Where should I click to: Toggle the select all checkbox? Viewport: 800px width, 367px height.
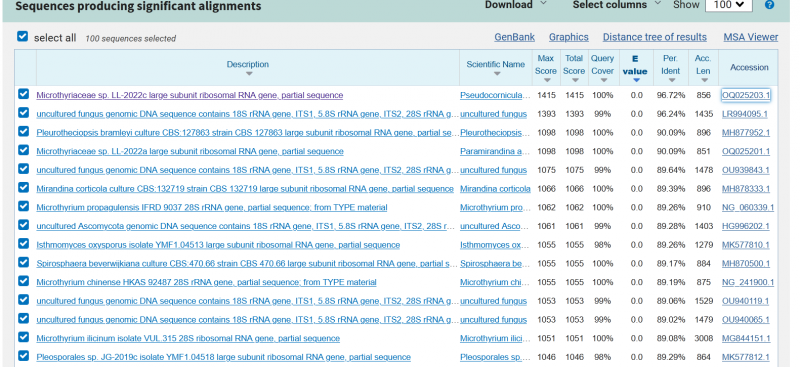(22, 36)
